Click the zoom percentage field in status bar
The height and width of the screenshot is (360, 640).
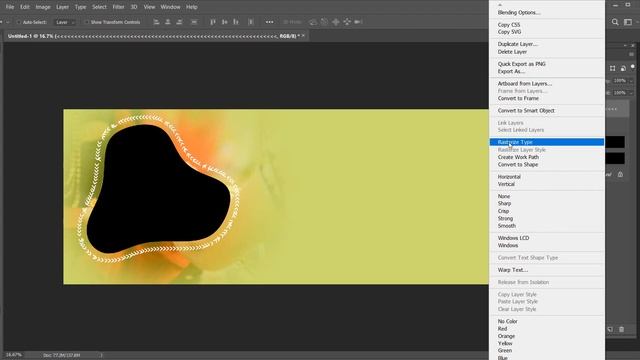click(14, 355)
